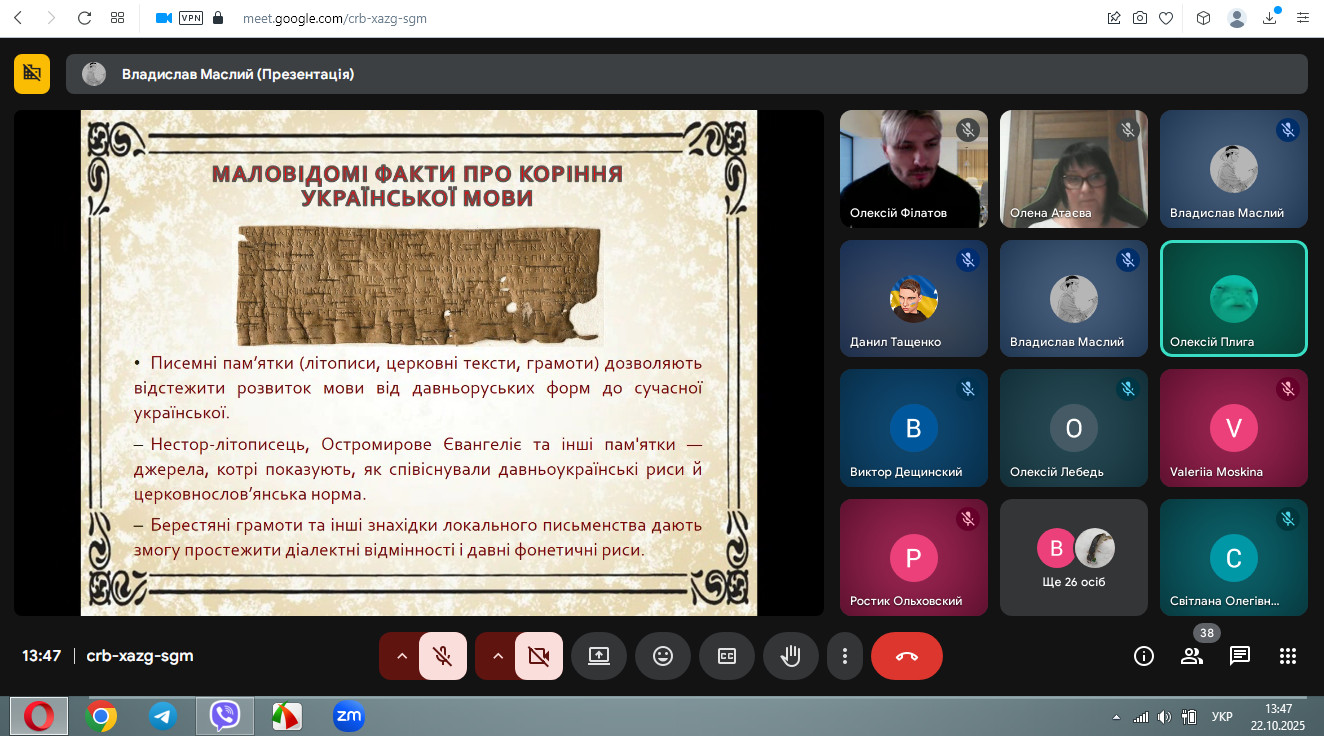The image size is (1324, 736).
Task: Expand video settings arrow beside camera
Action: (x=498, y=656)
